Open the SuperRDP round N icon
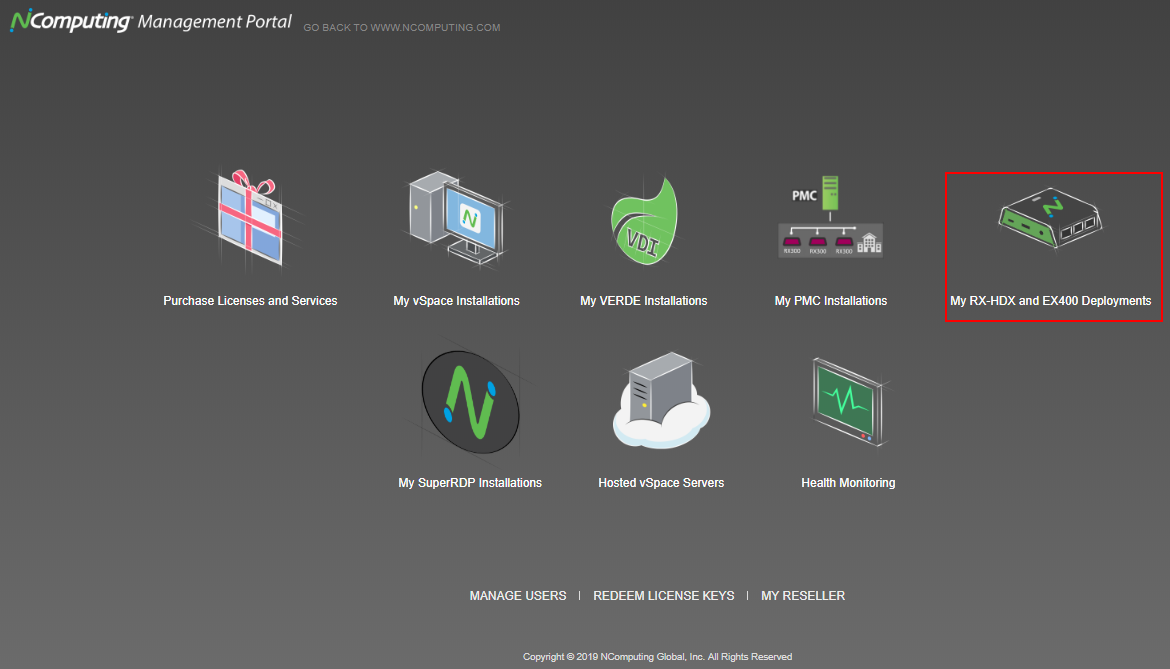This screenshot has height=669, width=1170. coord(470,402)
